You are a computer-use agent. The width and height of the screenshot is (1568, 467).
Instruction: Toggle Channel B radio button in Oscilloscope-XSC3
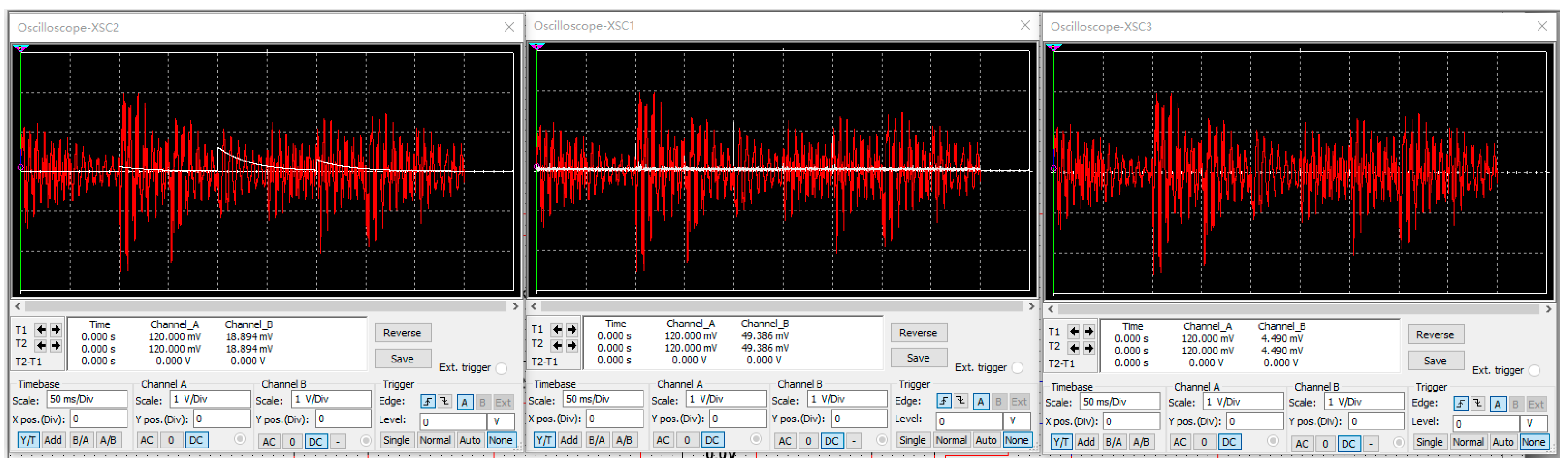click(x=1399, y=442)
